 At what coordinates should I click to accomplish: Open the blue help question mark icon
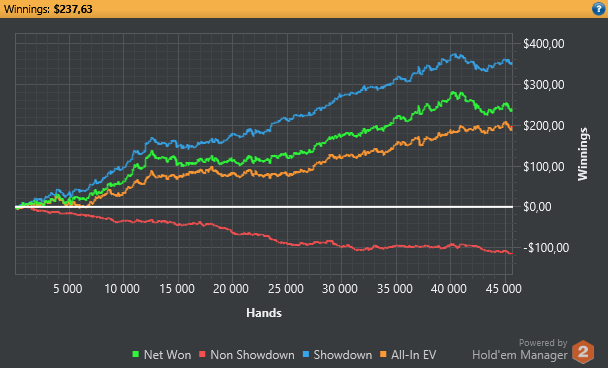[599, 9]
